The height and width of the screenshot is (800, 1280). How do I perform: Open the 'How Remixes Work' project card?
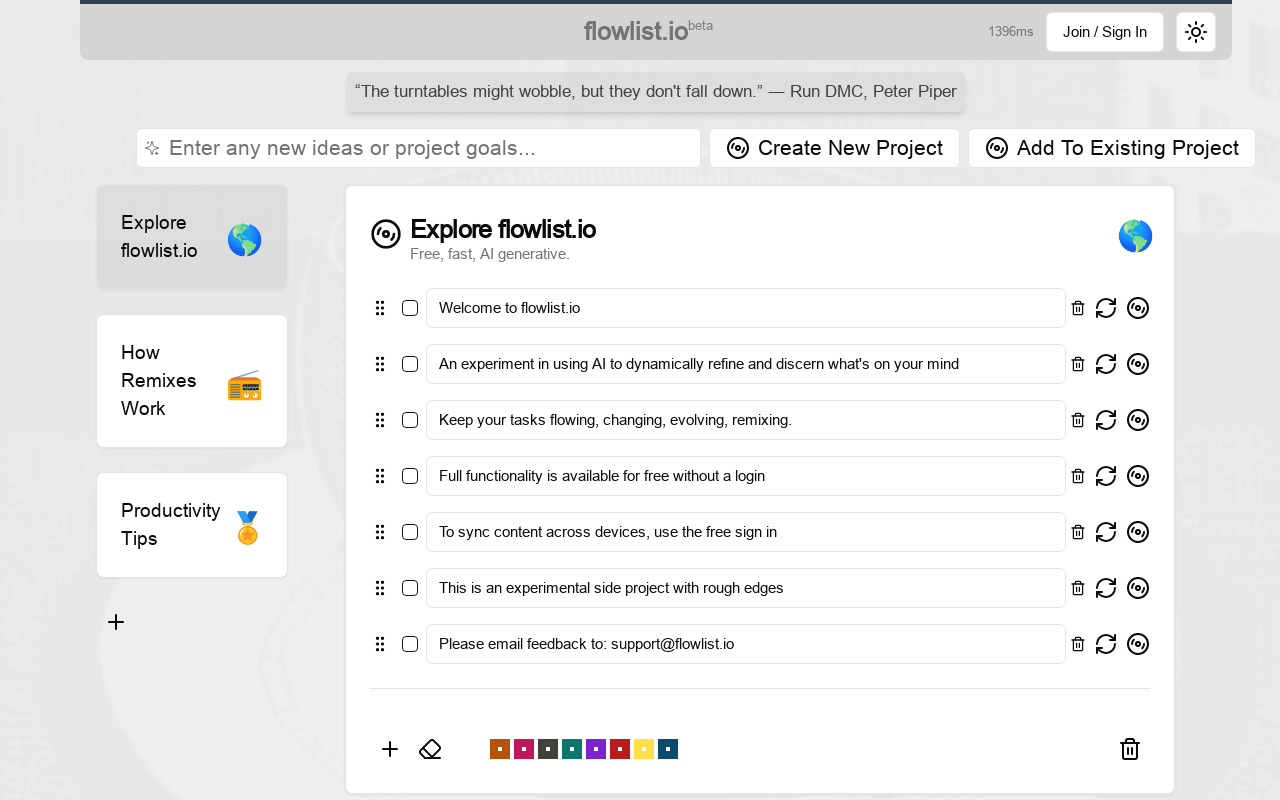coord(192,381)
